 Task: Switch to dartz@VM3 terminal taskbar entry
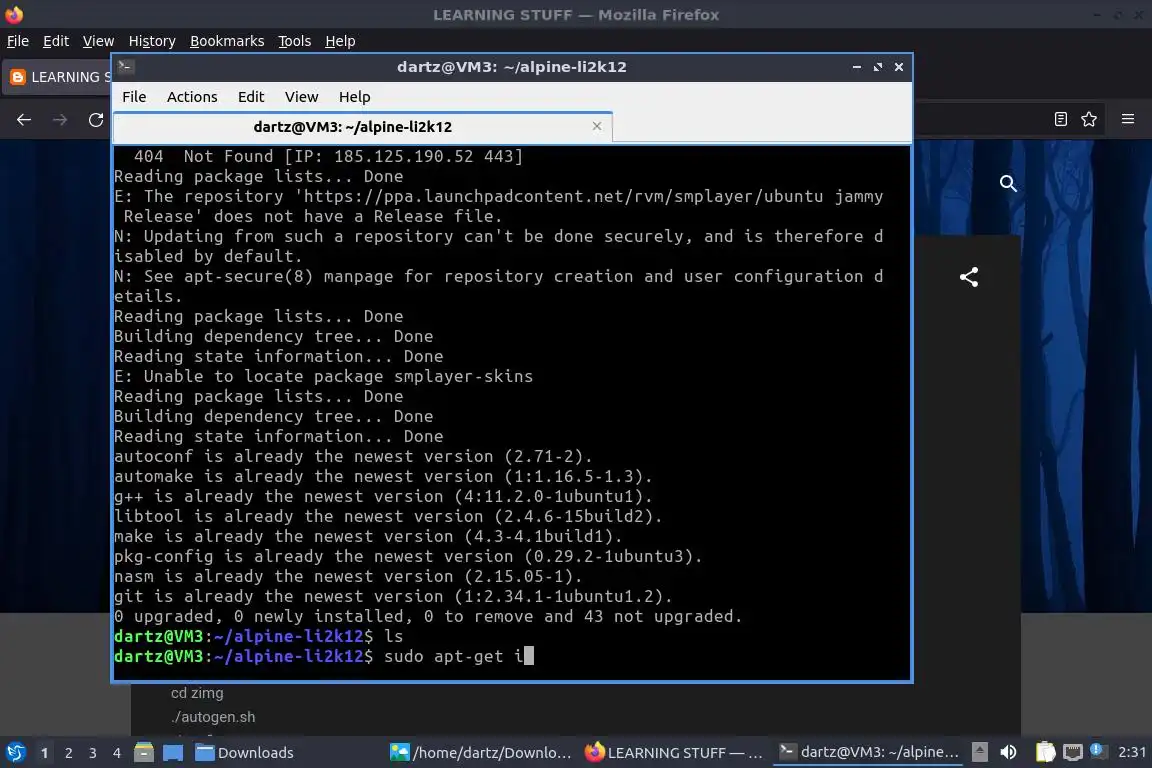869,752
